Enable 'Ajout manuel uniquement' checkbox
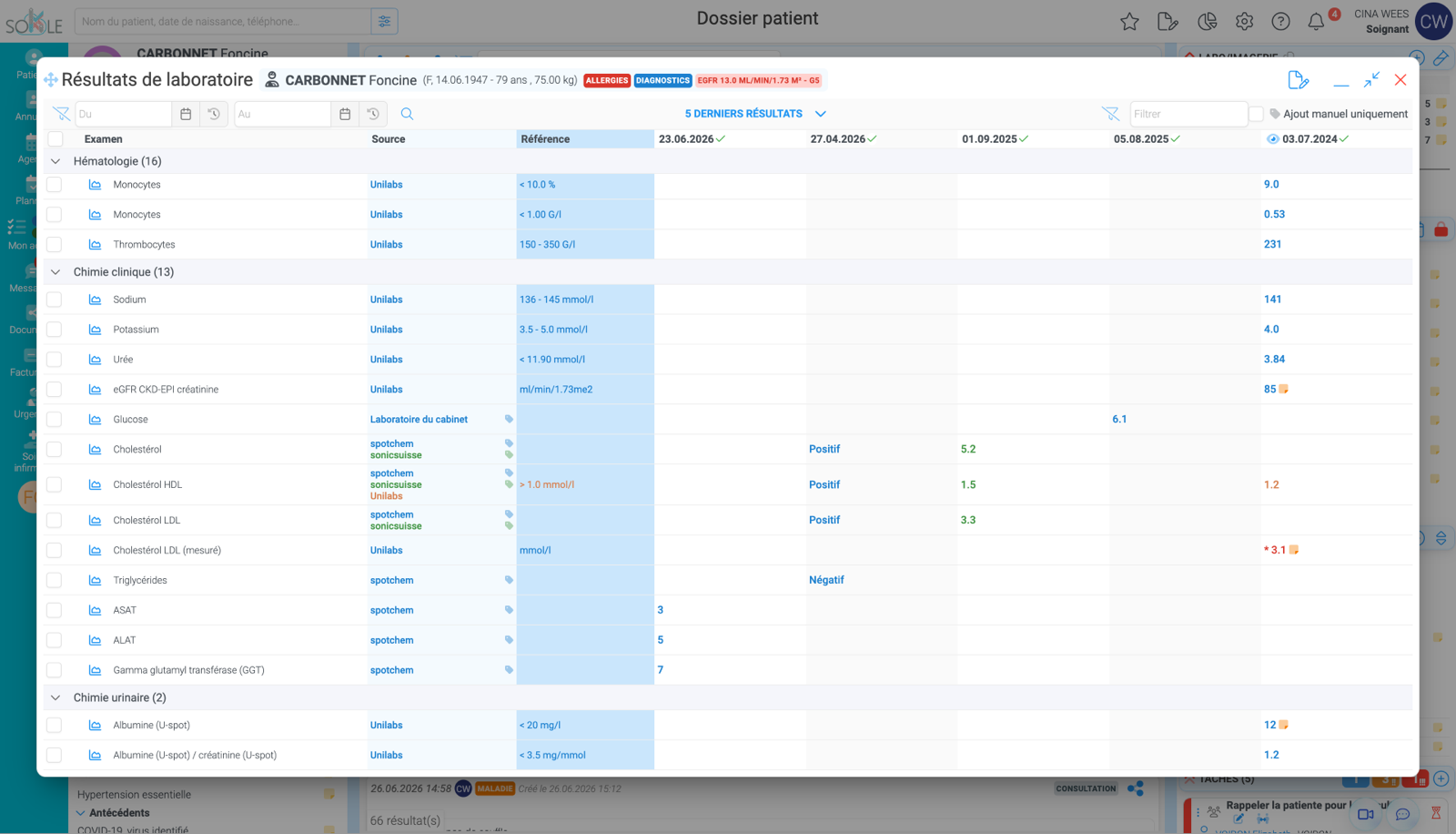Screen dimensions: 1456x834 pos(1256,114)
